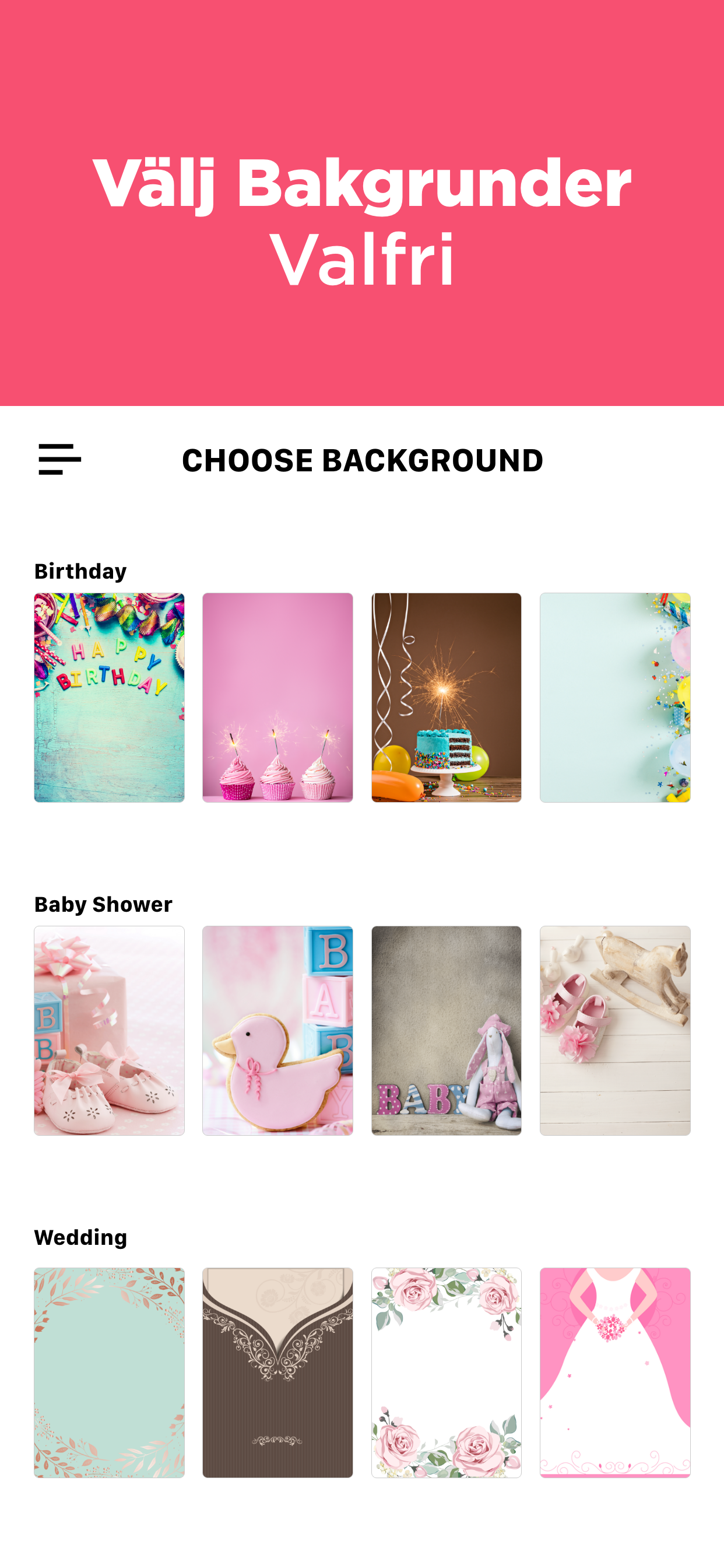Open the hamburger menu icon
The image size is (724, 1568).
[x=59, y=460]
